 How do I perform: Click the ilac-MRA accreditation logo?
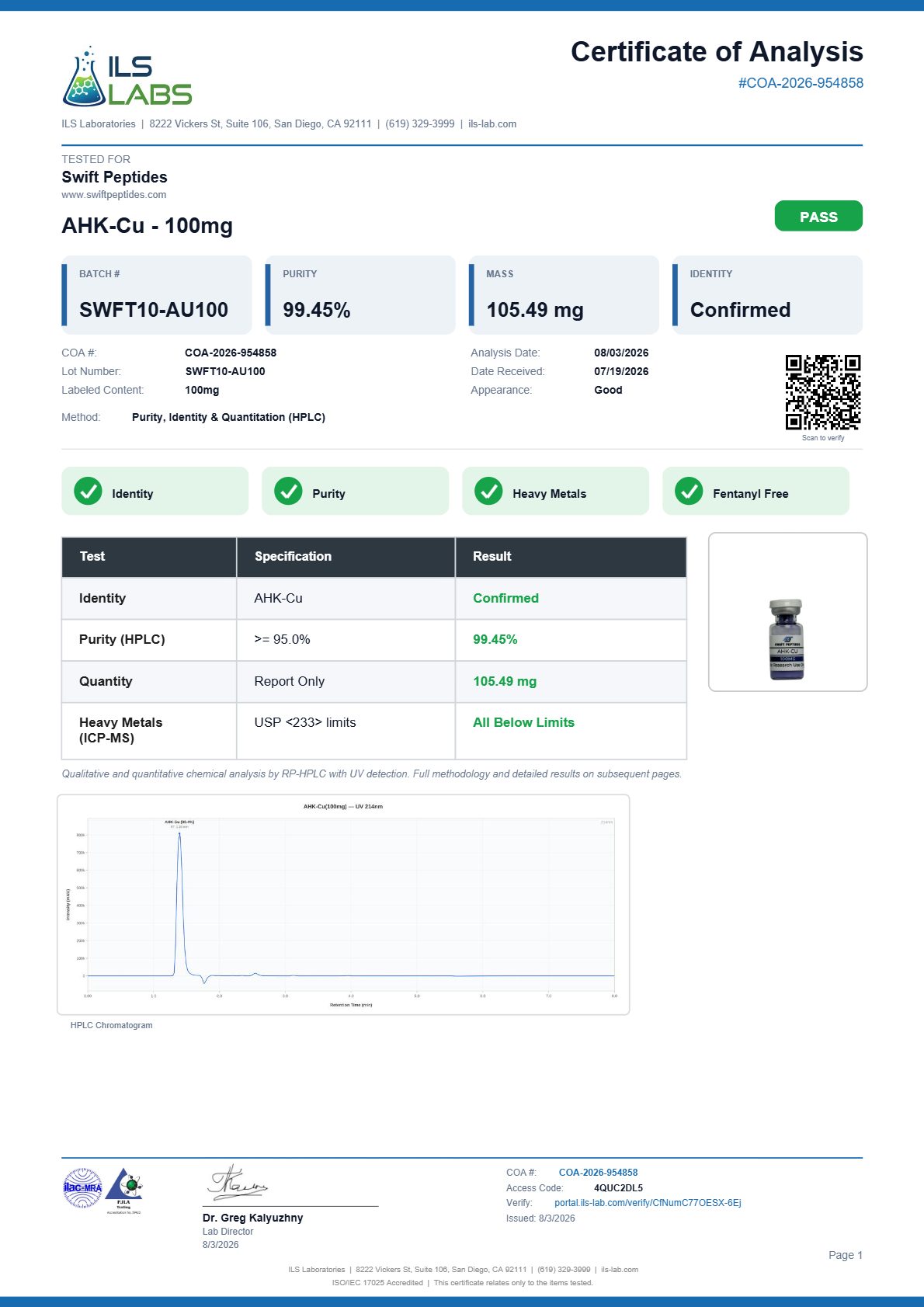82,1188
